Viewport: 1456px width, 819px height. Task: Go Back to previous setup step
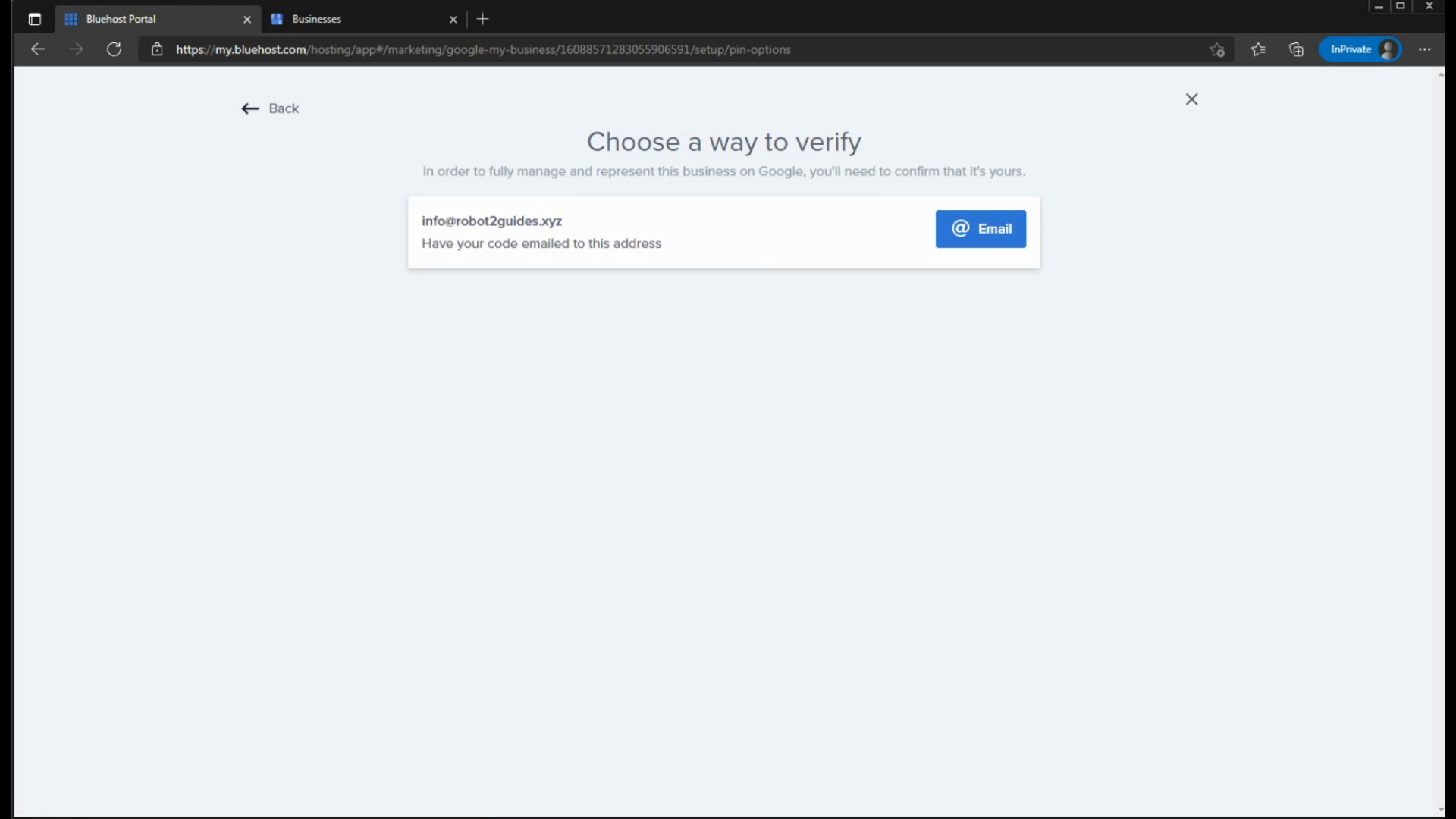270,108
